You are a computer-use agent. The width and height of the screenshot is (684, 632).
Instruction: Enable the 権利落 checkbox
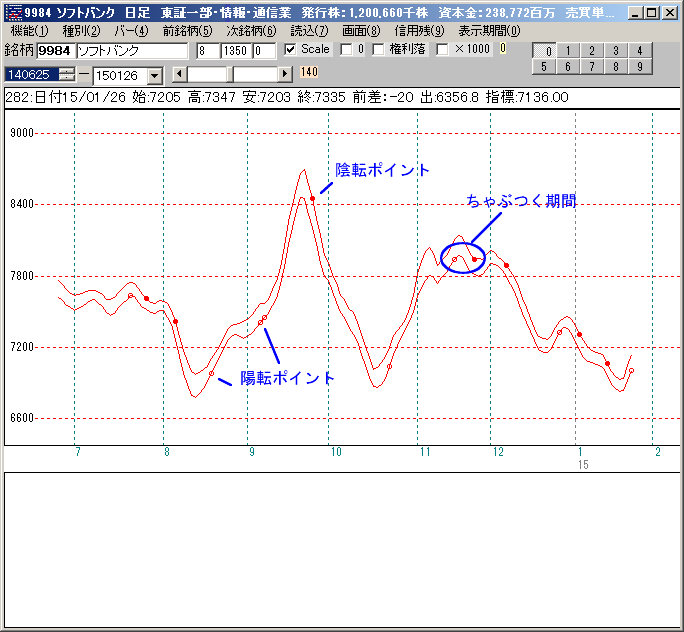[x=379, y=49]
